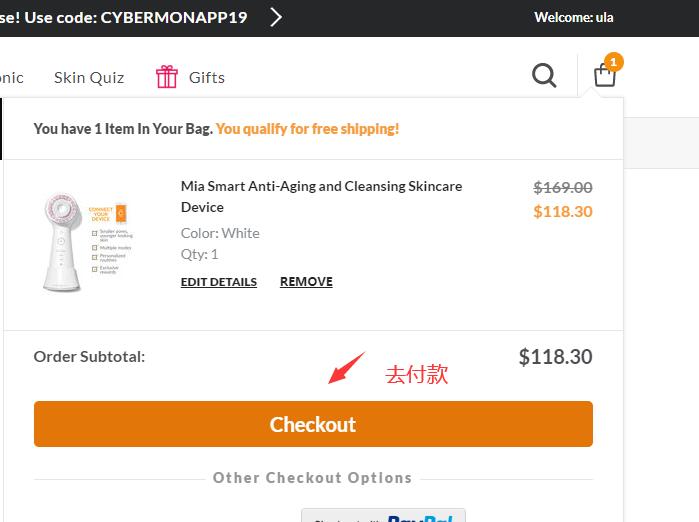Click the Welcome: ula account text

[574, 17]
